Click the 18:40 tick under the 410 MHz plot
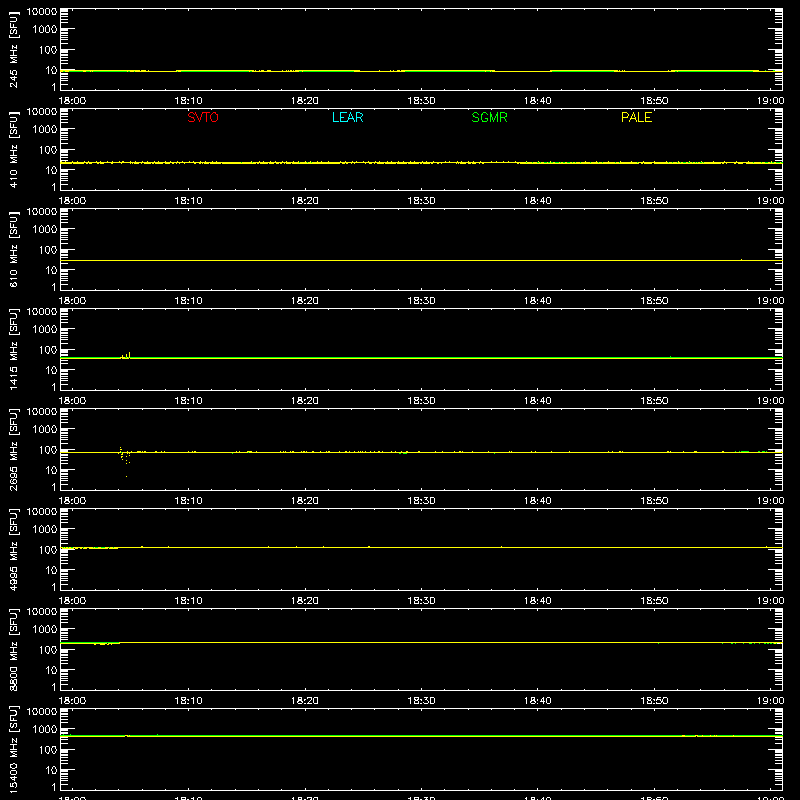Viewport: 800px width, 800px height. (x=538, y=201)
